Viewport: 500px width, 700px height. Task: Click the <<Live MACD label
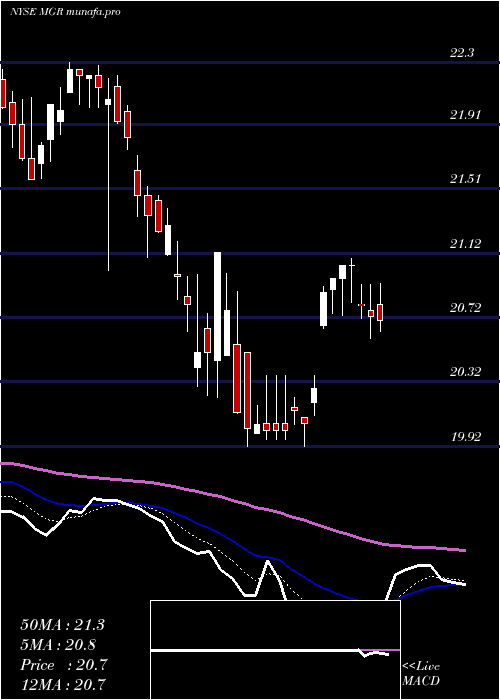[x=421, y=673]
